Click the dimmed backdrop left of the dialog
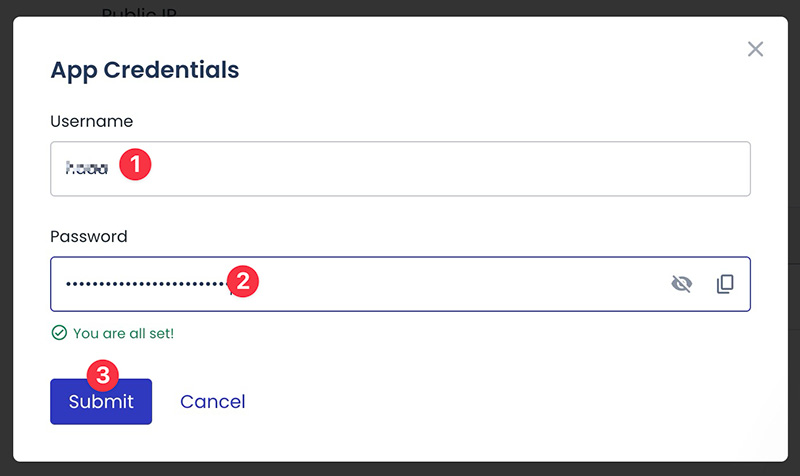 coord(5,240)
